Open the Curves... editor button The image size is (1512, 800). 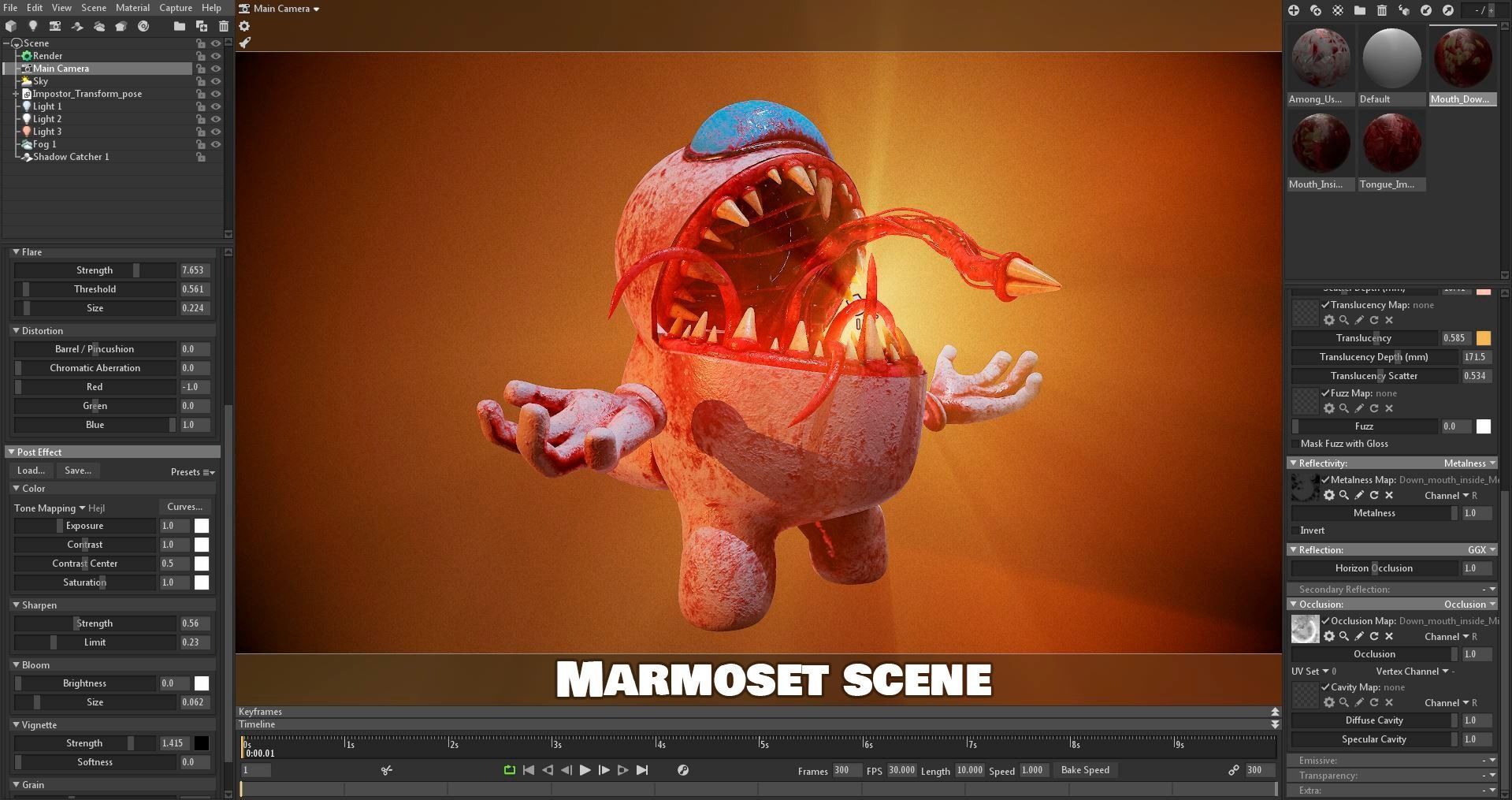pos(185,507)
